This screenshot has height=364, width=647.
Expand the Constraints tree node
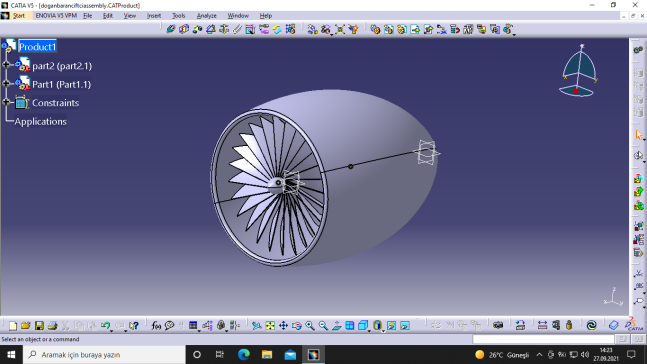[6, 102]
